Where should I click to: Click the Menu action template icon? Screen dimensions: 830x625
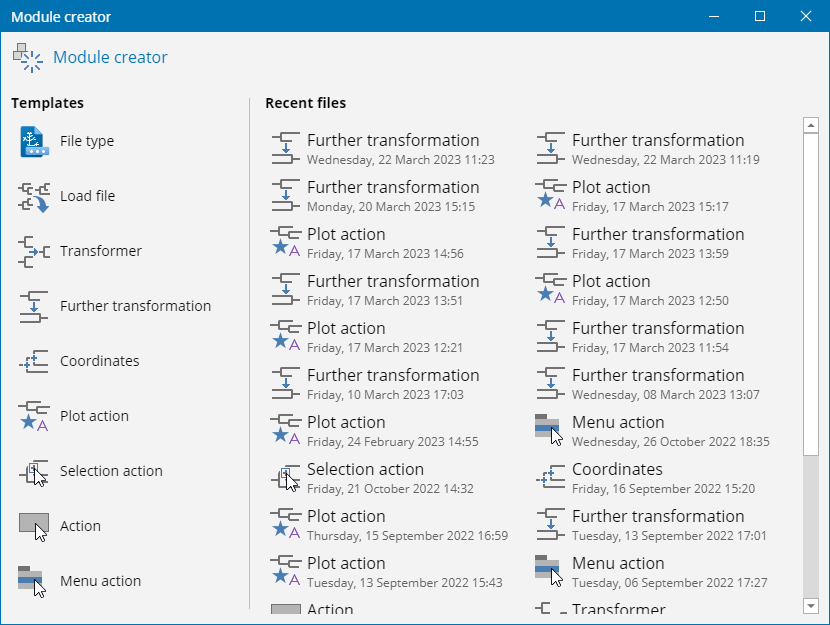coord(34,582)
